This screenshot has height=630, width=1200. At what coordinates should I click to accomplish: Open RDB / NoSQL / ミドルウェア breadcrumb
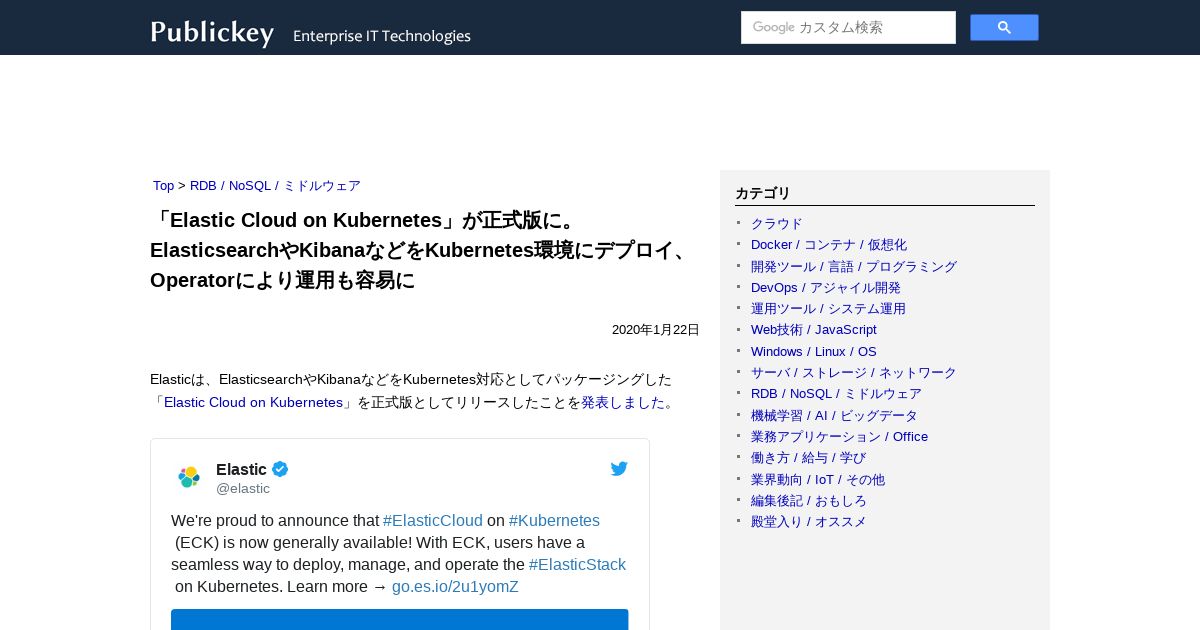click(x=275, y=186)
